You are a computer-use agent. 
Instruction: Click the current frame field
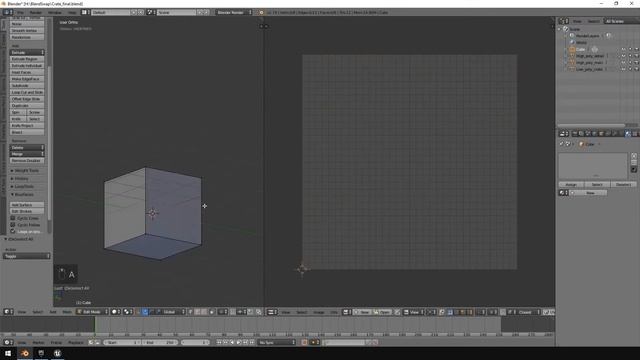[195, 342]
